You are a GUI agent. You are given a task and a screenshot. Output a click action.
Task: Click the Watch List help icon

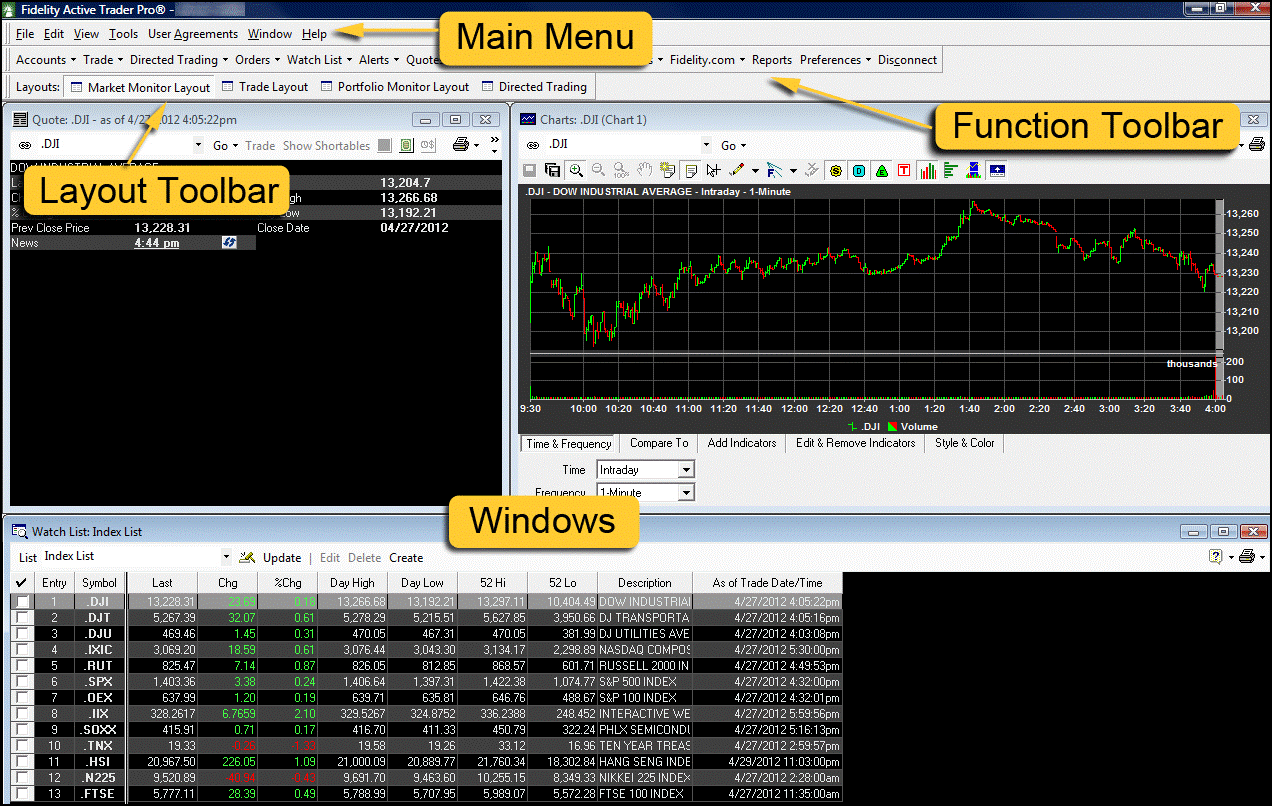point(1216,557)
